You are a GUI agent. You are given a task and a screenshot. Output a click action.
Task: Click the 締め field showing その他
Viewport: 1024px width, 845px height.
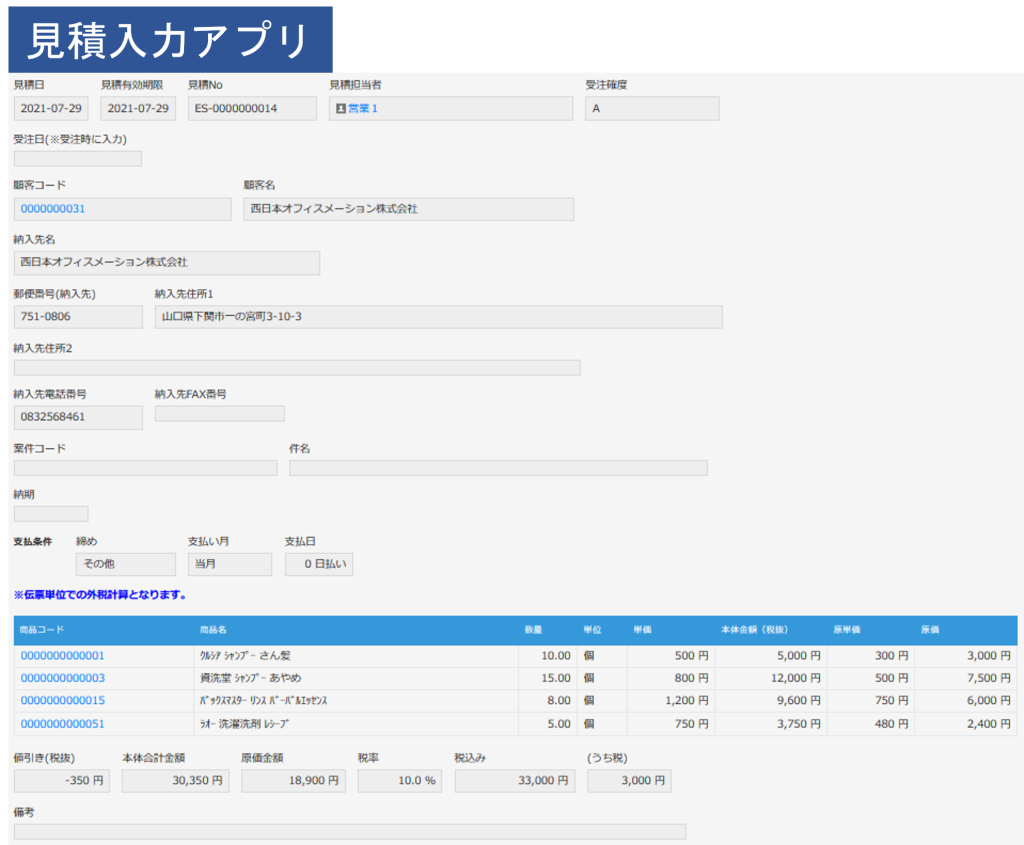125,564
